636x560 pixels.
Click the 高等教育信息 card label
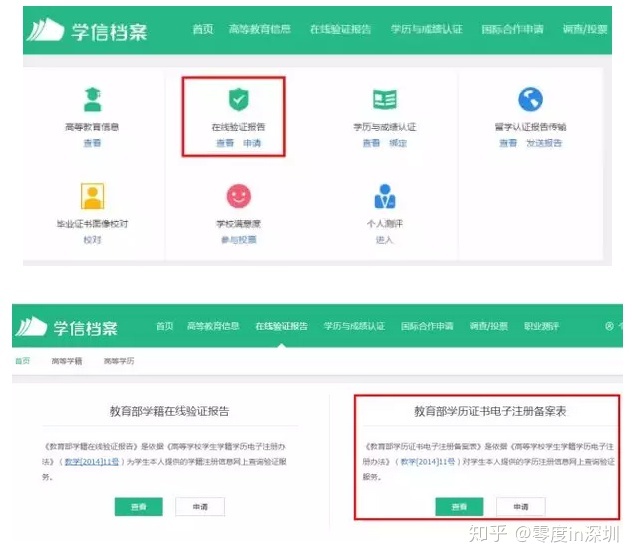pos(92,127)
